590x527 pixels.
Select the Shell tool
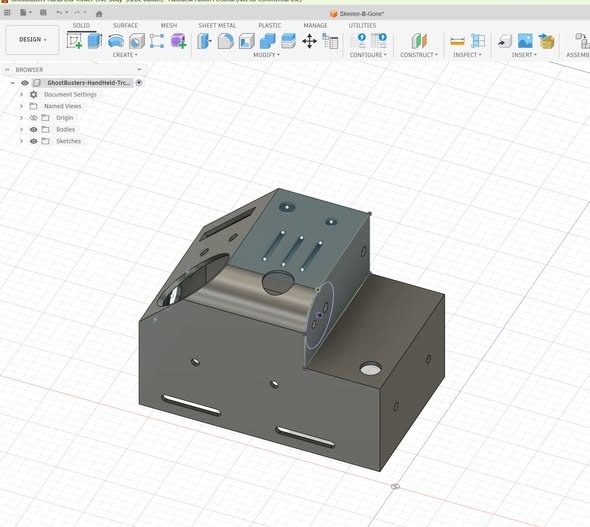point(246,41)
